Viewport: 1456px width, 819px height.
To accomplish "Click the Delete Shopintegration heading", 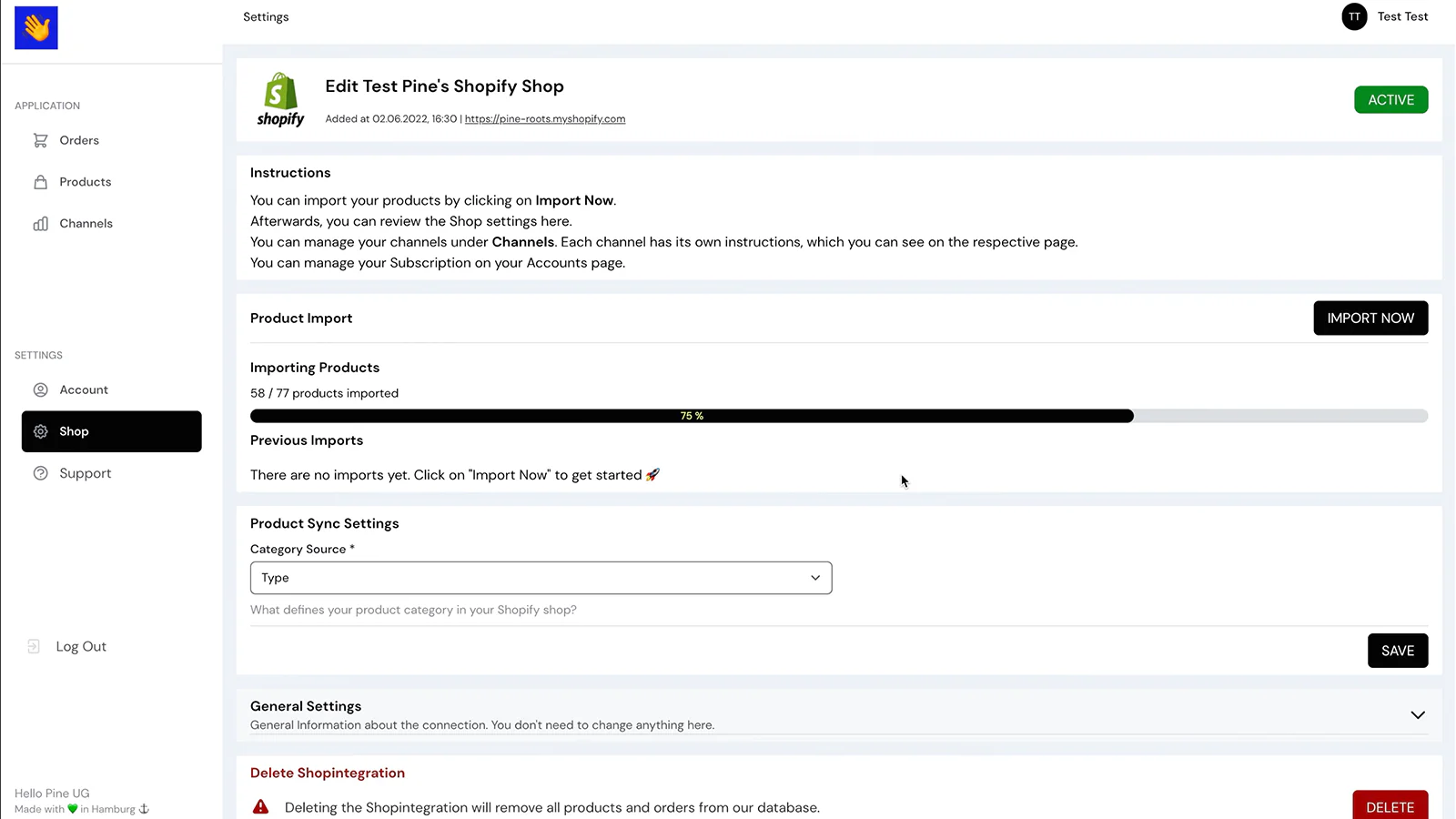I will click(328, 773).
